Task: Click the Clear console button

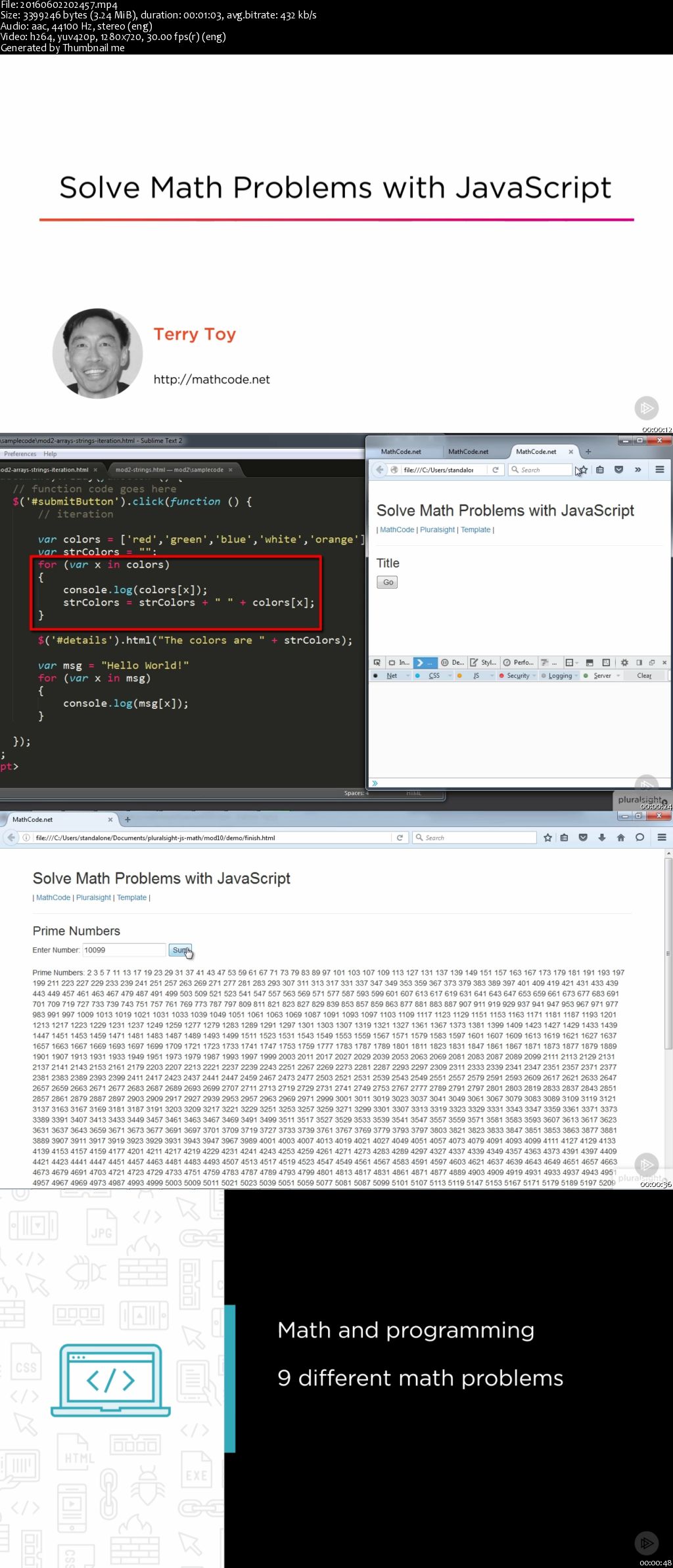Action: tap(645, 675)
